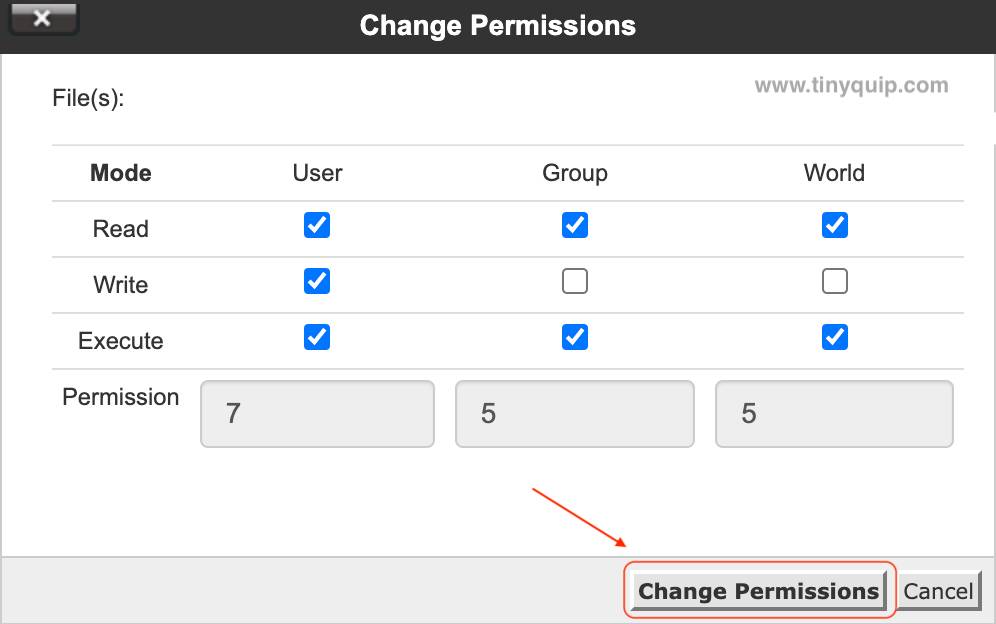Click the Write row label
Viewport: 996px width, 624px height.
click(x=120, y=285)
